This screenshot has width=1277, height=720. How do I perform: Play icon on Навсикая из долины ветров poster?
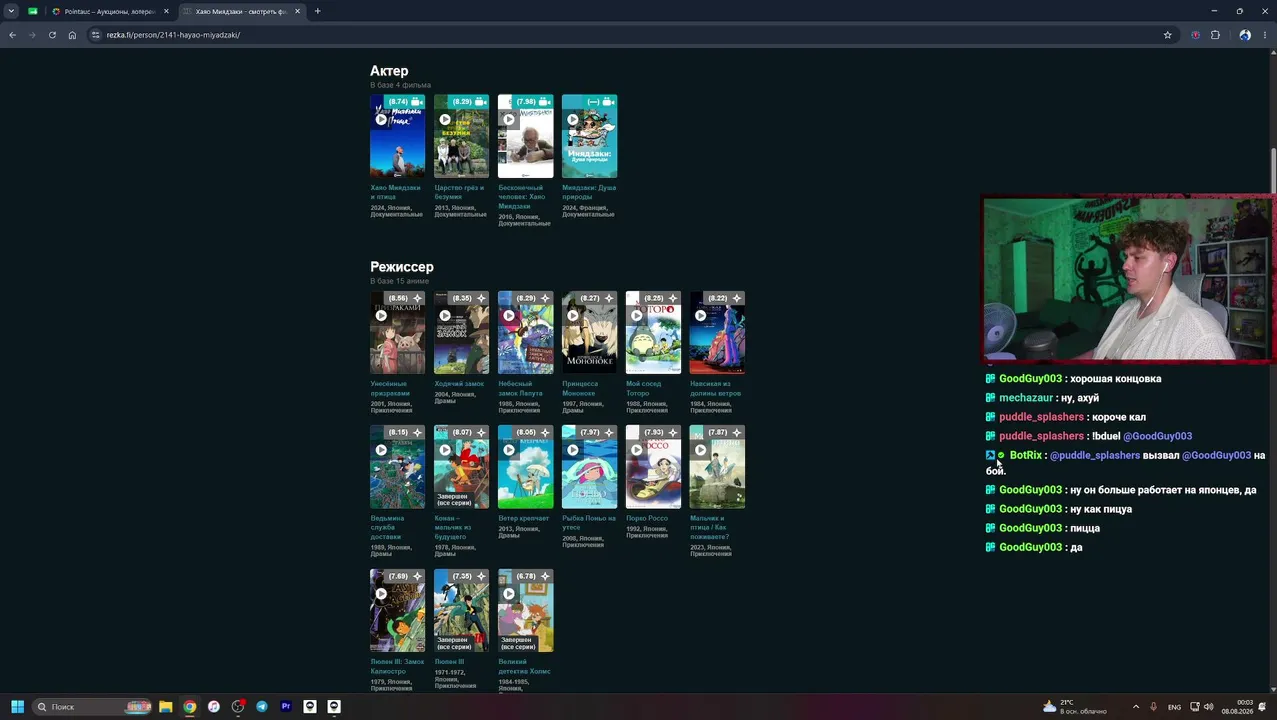tap(701, 316)
